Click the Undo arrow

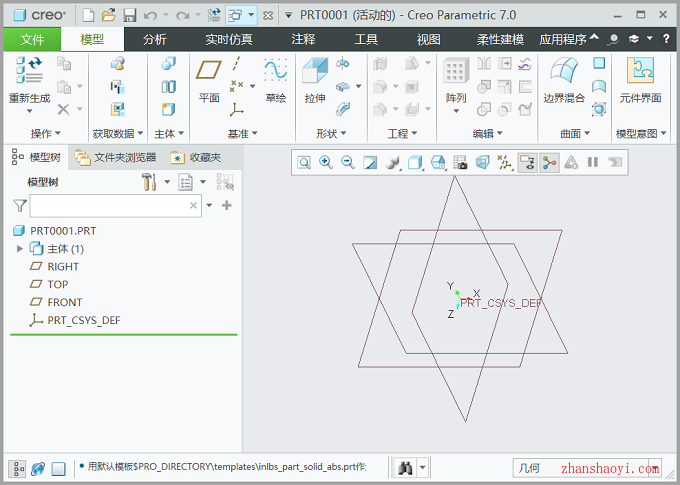[150, 16]
